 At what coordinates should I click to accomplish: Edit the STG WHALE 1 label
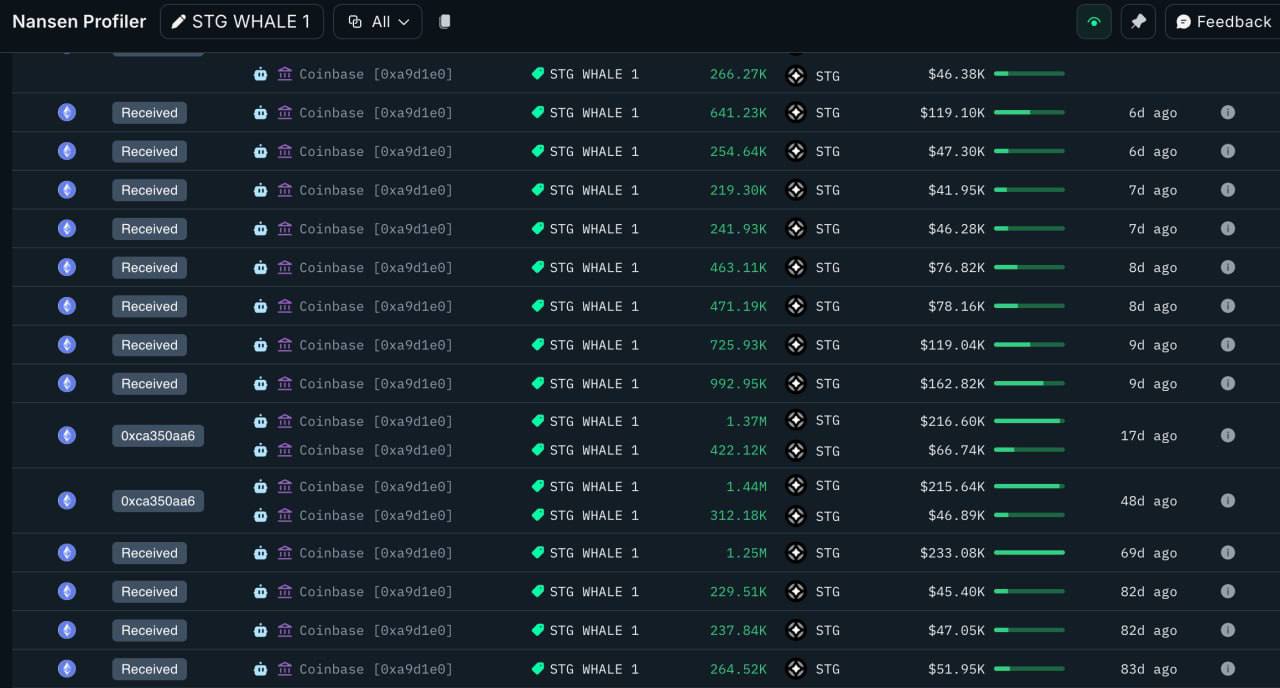click(241, 21)
